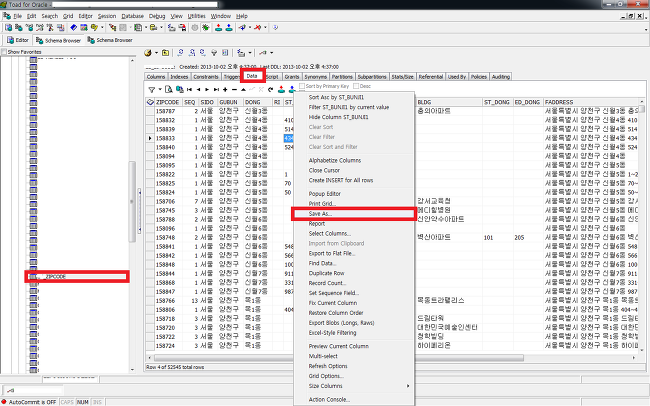Image resolution: width=650 pixels, height=406 pixels.
Task: Refresh the data grid
Action: tap(271, 89)
